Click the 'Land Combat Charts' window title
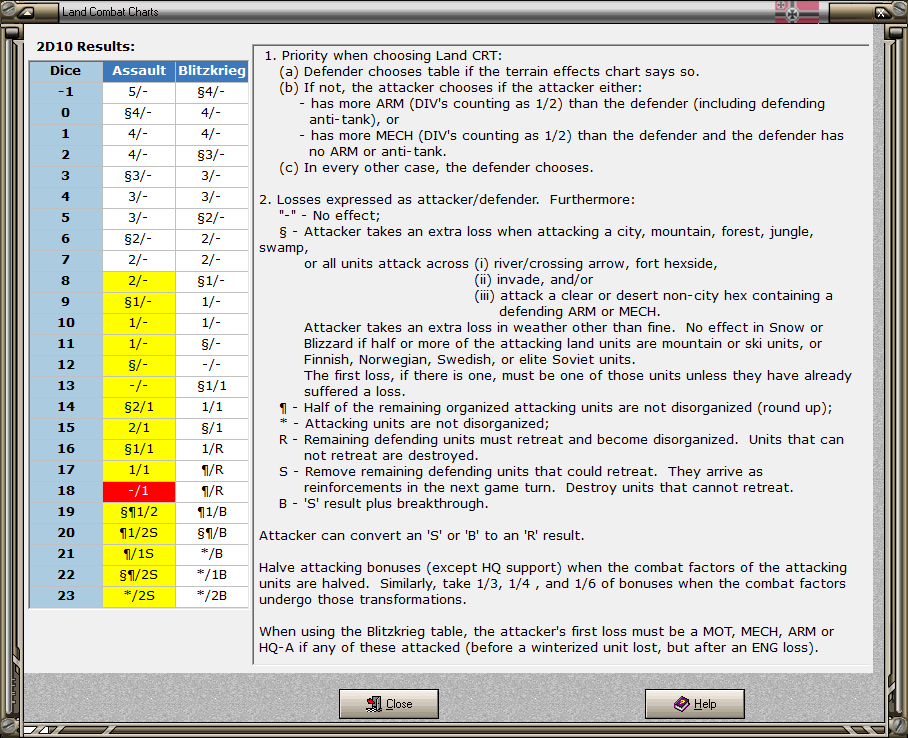 (110, 12)
